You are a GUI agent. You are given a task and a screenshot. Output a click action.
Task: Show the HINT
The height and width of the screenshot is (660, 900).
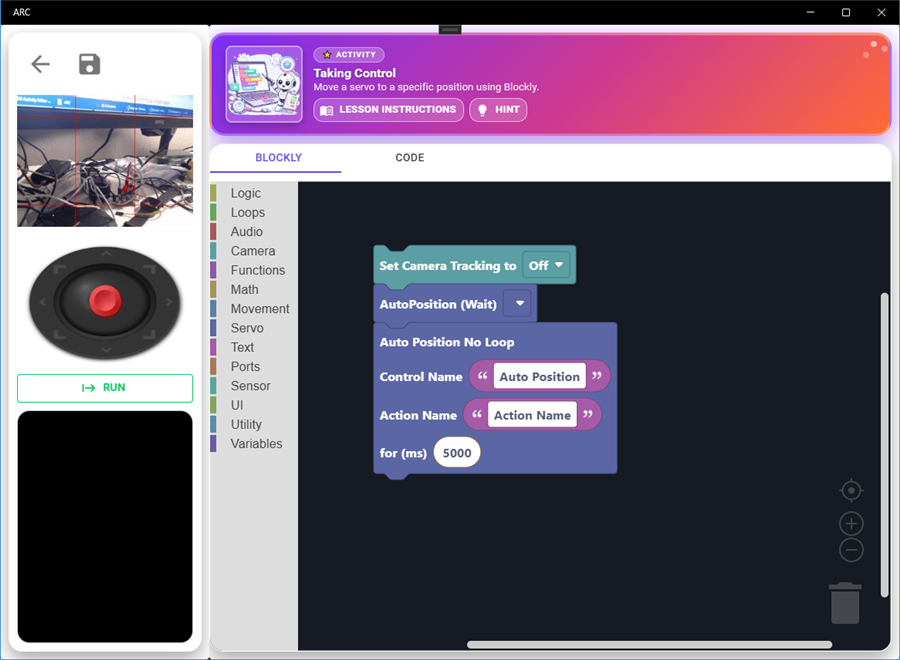(x=498, y=110)
